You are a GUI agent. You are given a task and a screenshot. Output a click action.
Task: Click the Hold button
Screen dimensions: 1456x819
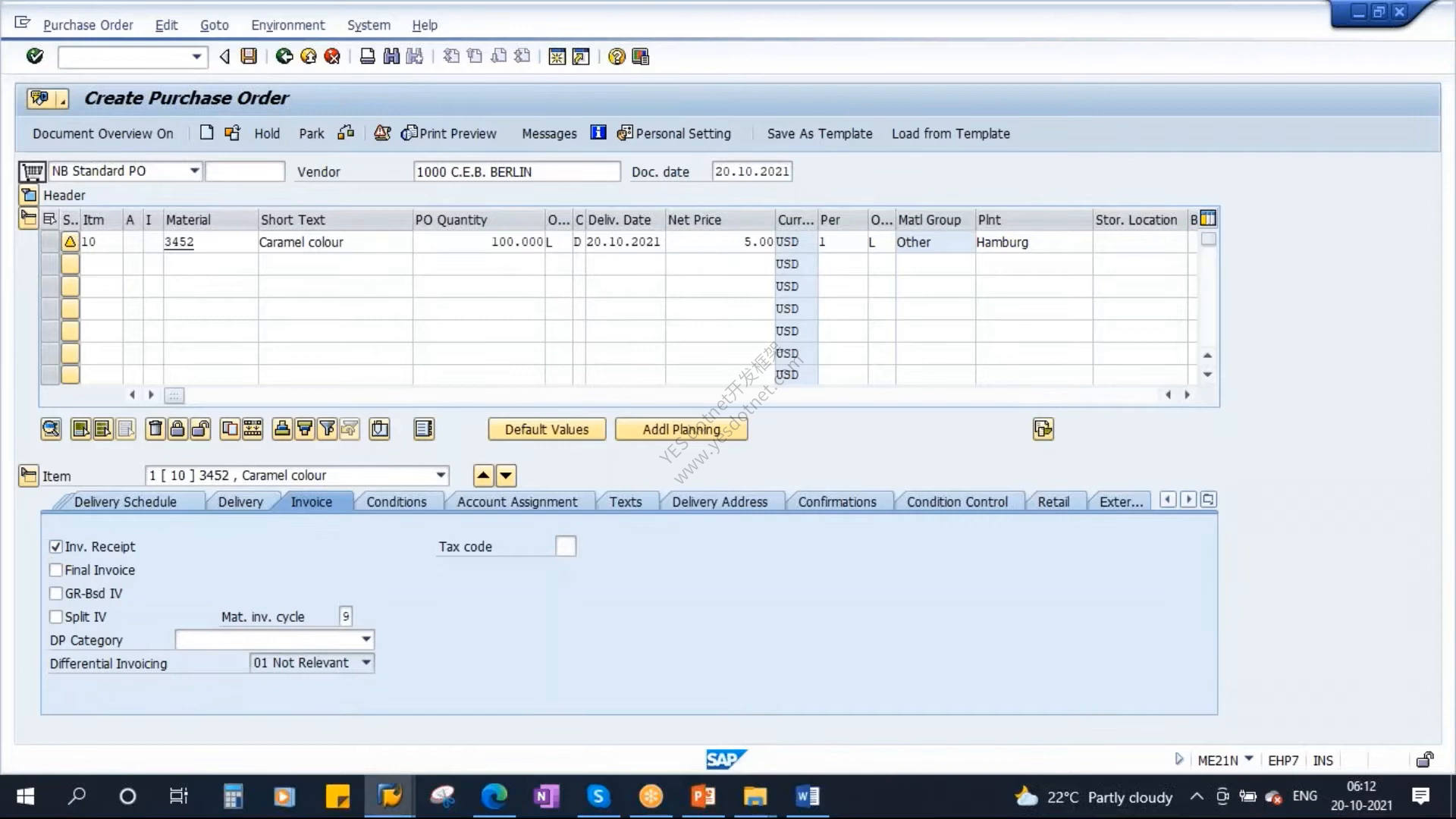267,133
